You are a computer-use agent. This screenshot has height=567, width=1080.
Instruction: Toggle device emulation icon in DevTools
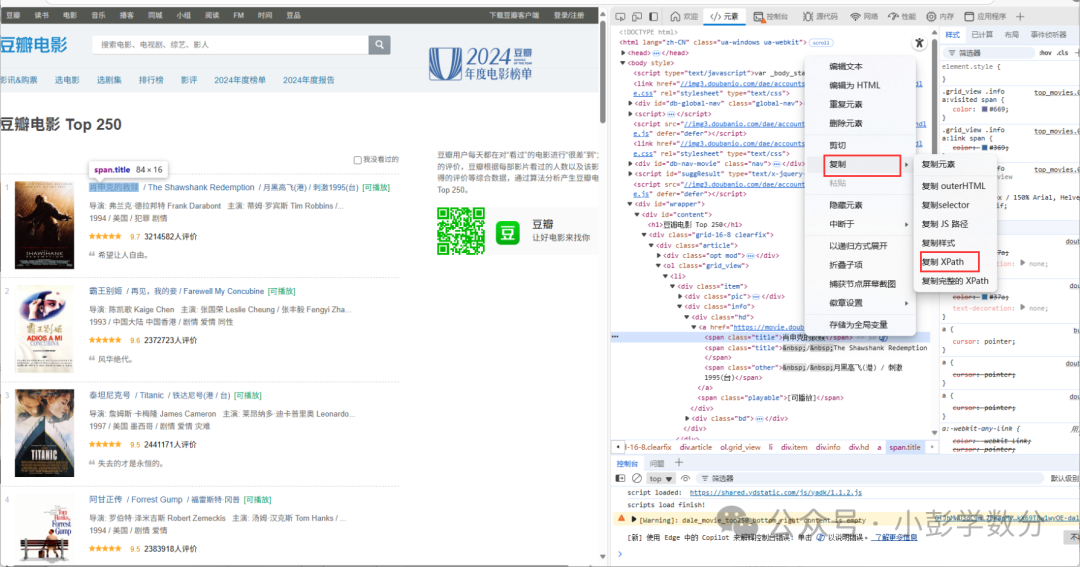pos(636,17)
